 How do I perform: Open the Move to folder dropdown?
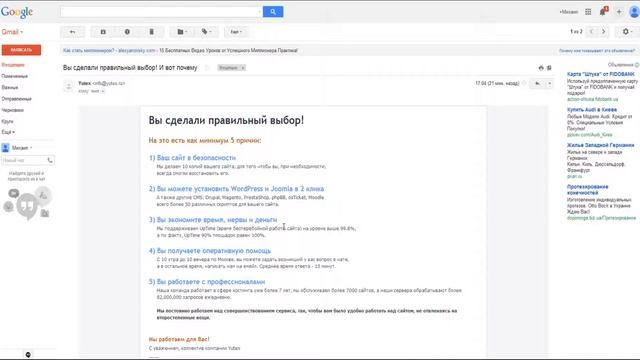click(x=182, y=32)
